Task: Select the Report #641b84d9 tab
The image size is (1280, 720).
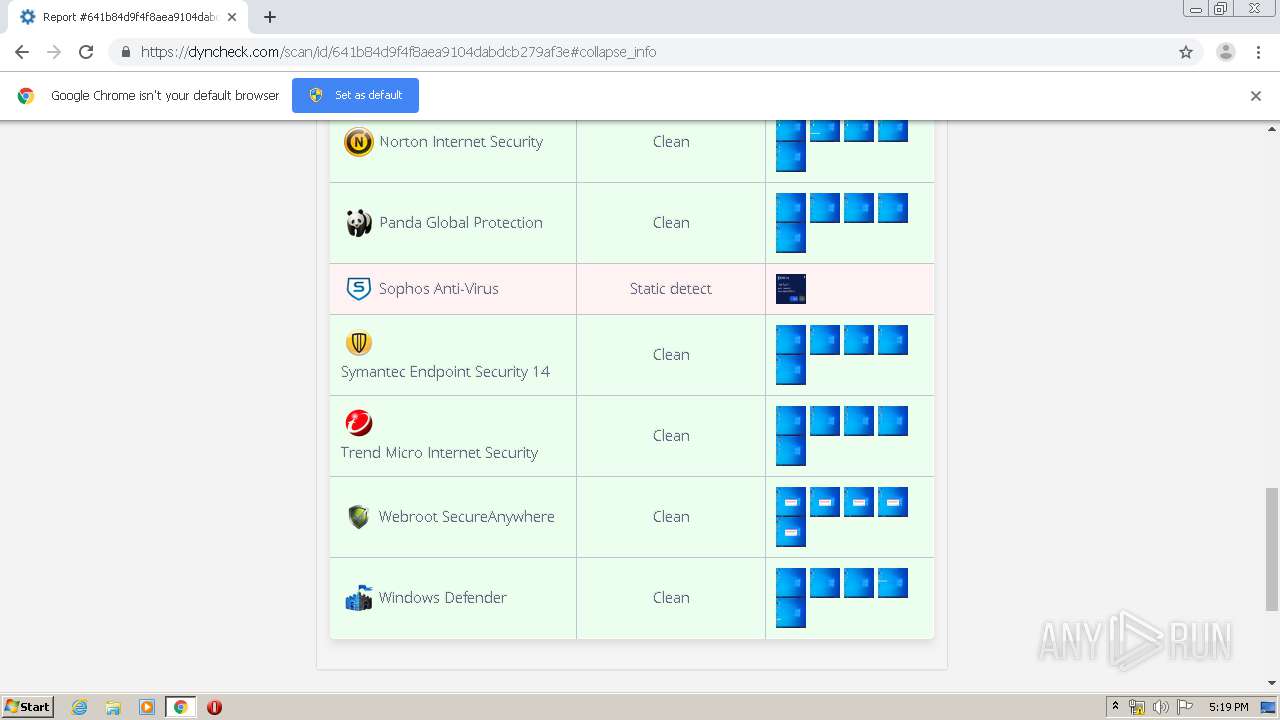Action: (x=127, y=17)
